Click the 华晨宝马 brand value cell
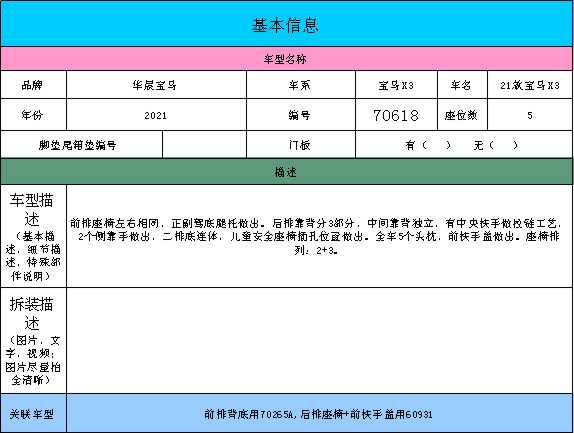Viewport: 574px width, 433px height. (156, 85)
